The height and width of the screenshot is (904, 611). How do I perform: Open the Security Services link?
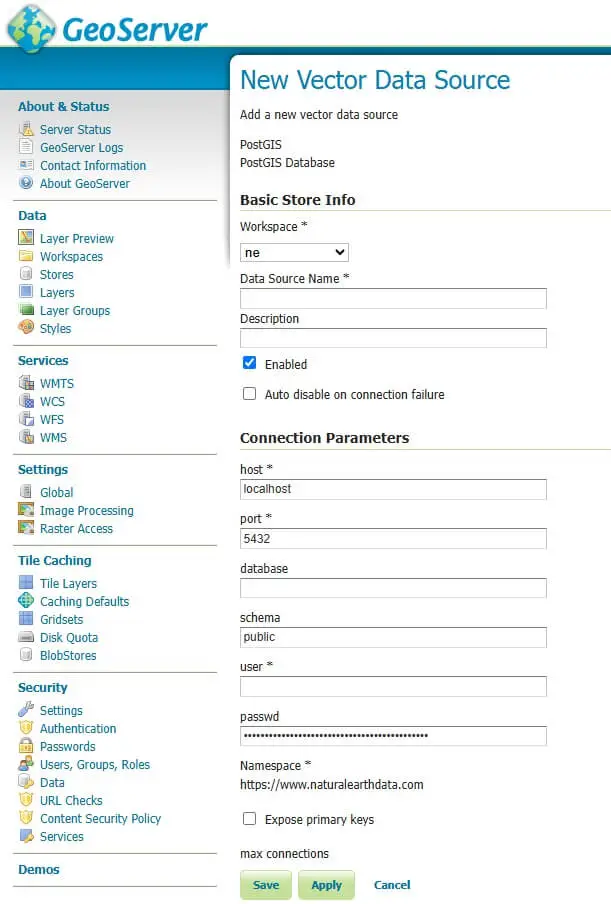click(62, 837)
